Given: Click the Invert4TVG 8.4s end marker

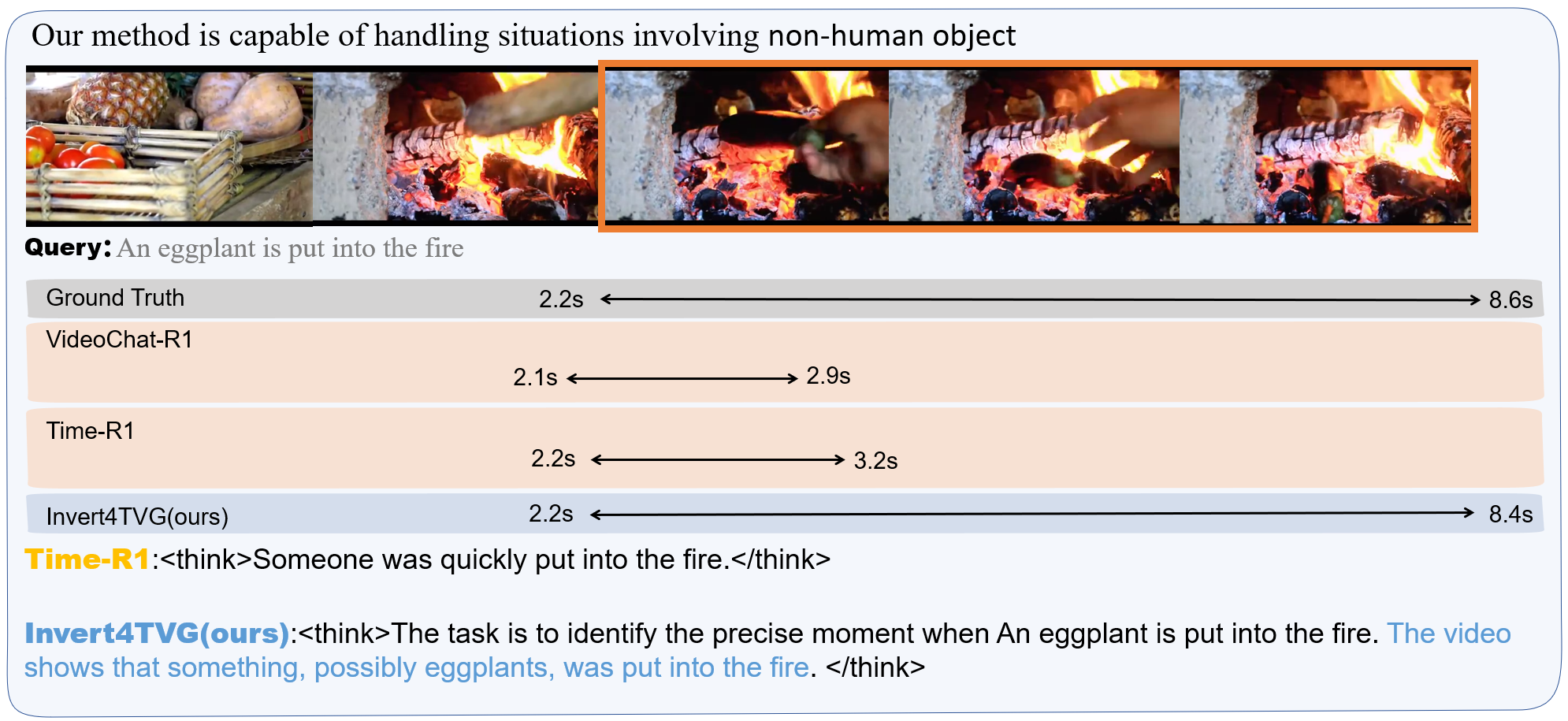Looking at the screenshot, I should (1510, 515).
